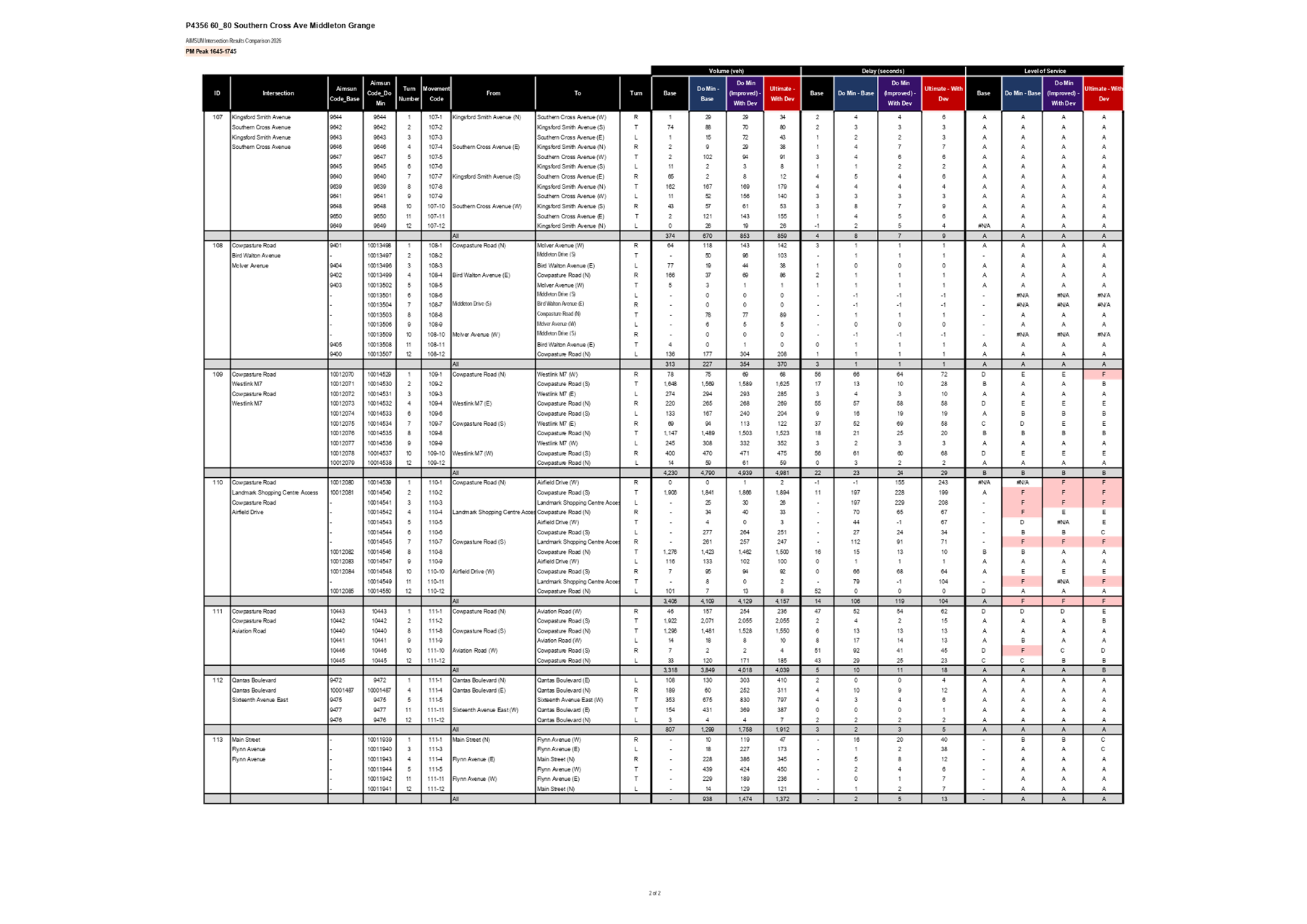Select intersection ID '109'
Viewport: 1307px width, 924px height.
point(217,375)
